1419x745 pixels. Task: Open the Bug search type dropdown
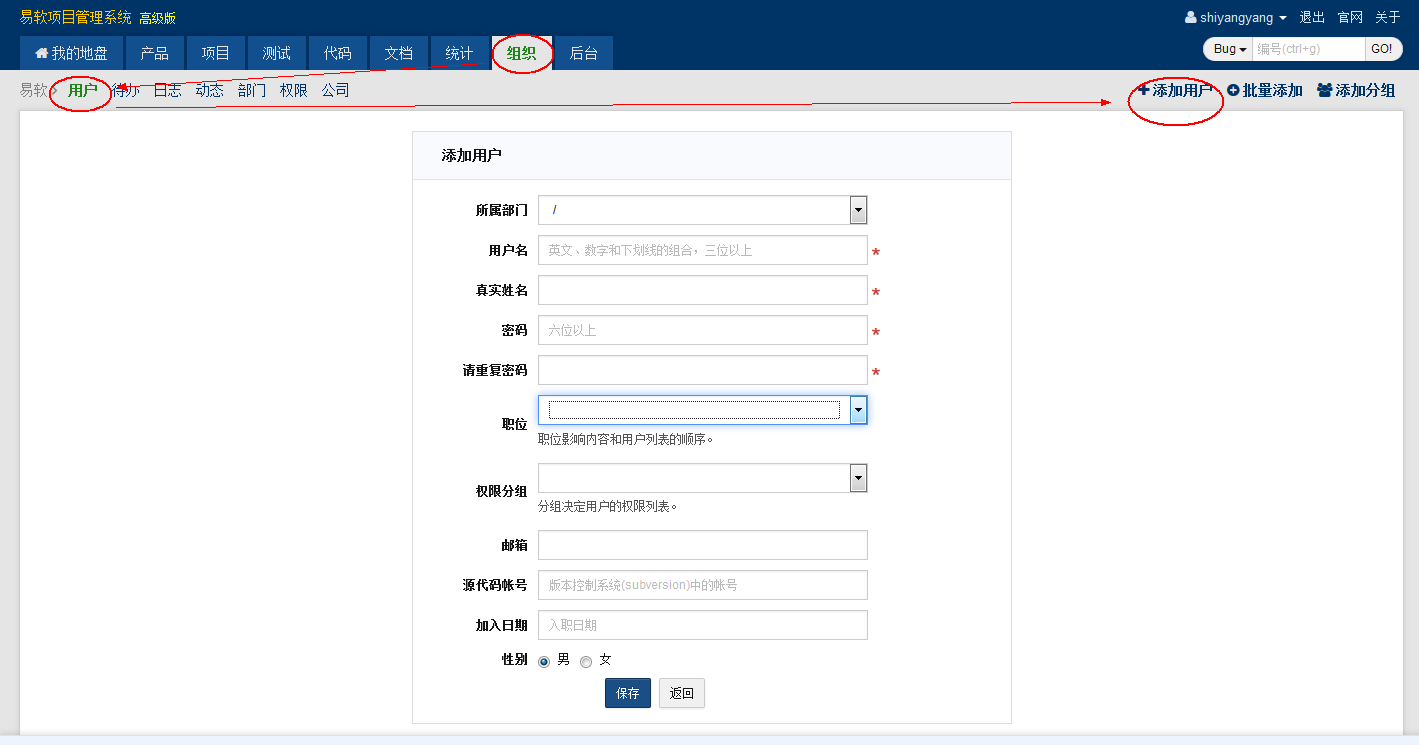[x=1229, y=49]
